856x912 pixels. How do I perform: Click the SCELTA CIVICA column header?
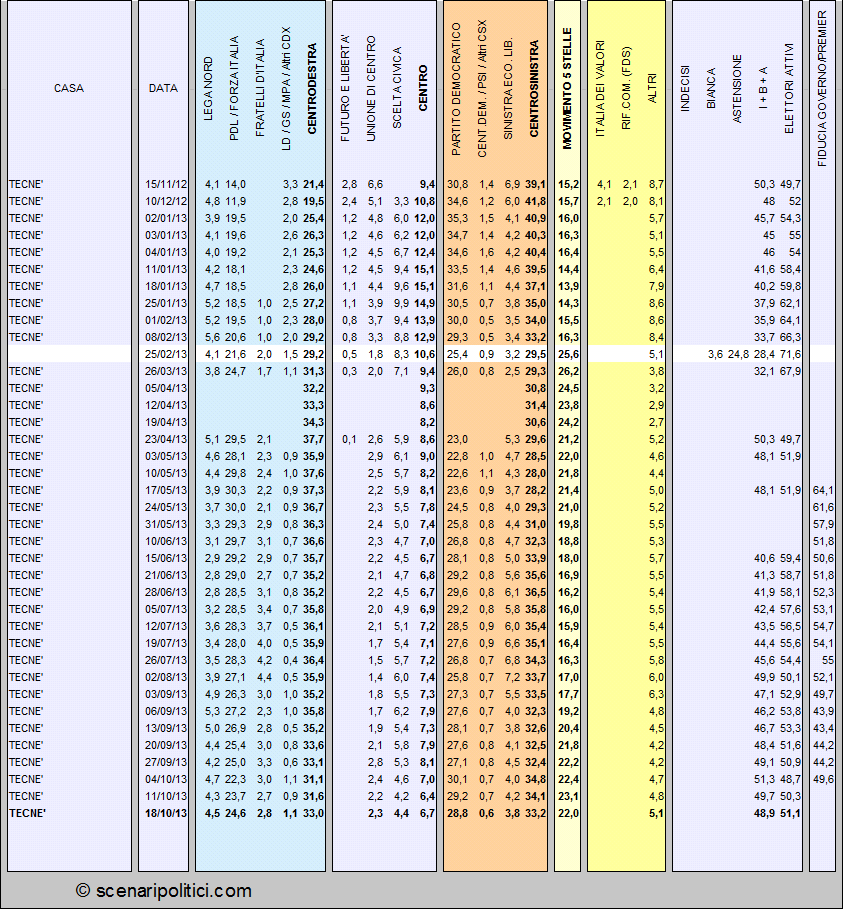(x=397, y=88)
